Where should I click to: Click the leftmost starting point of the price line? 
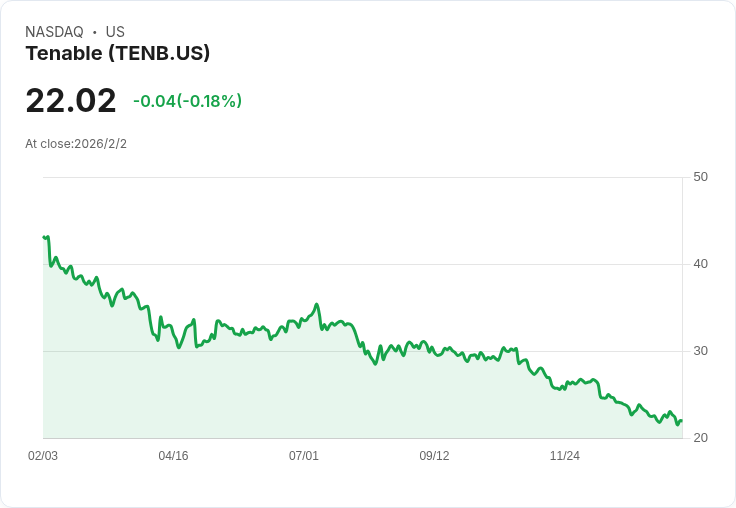[x=44, y=237]
